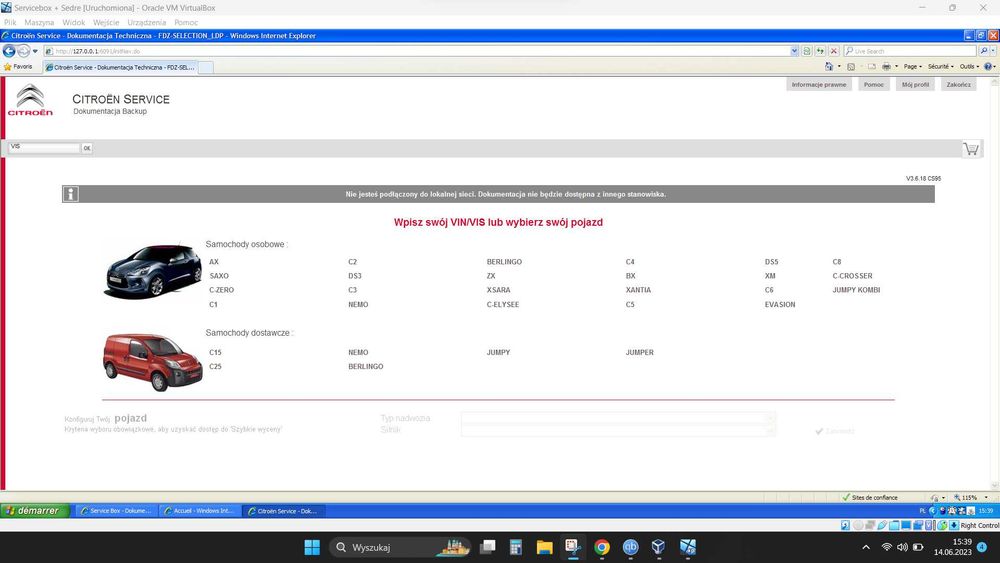Image resolution: width=1000 pixels, height=563 pixels.
Task: Open the Outils dropdown in IE
Action: coord(969,66)
